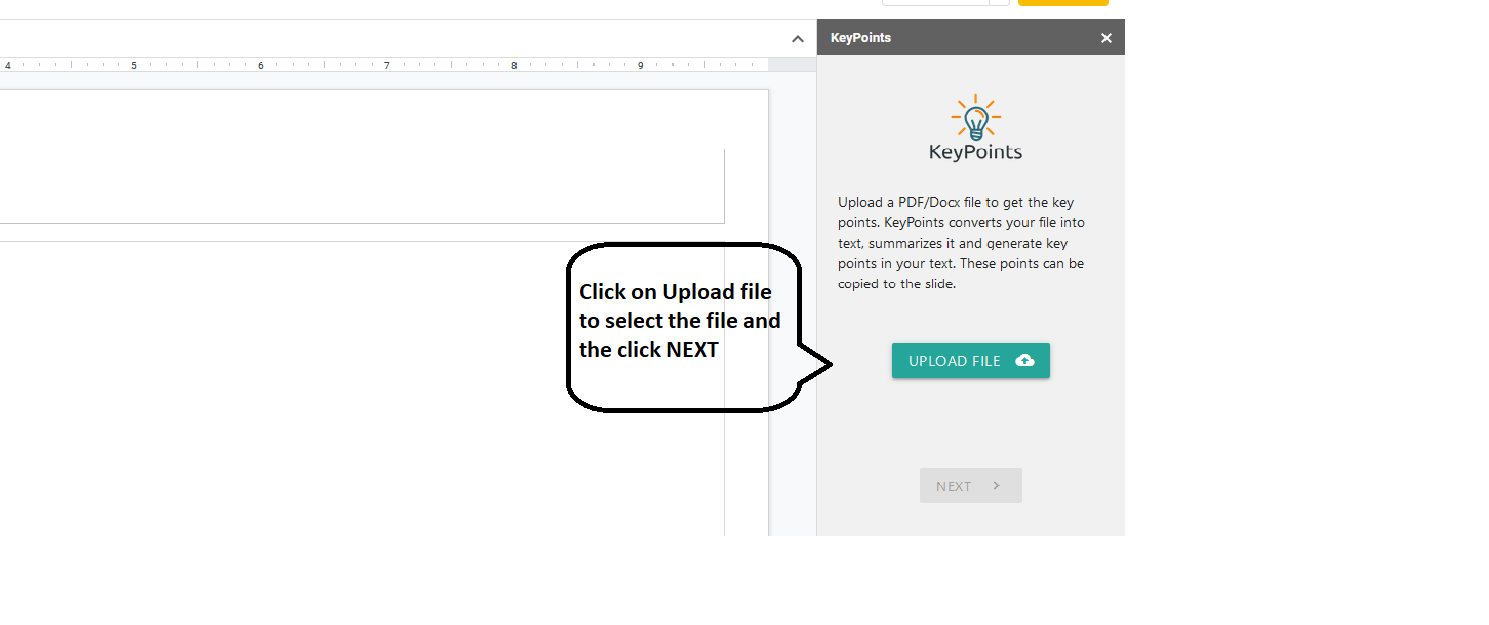
Task: Click the yellow action button at top right
Action: pos(1062,3)
